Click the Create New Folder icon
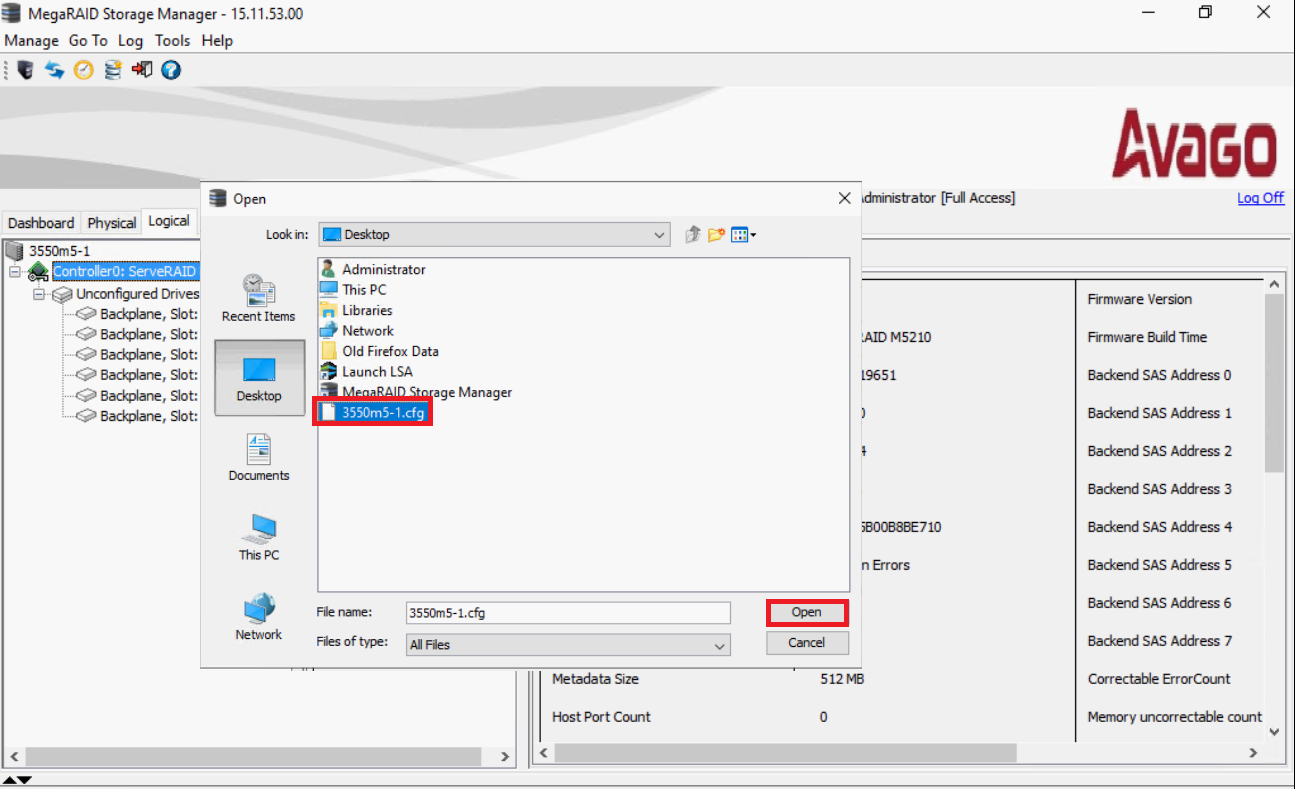 (x=716, y=235)
